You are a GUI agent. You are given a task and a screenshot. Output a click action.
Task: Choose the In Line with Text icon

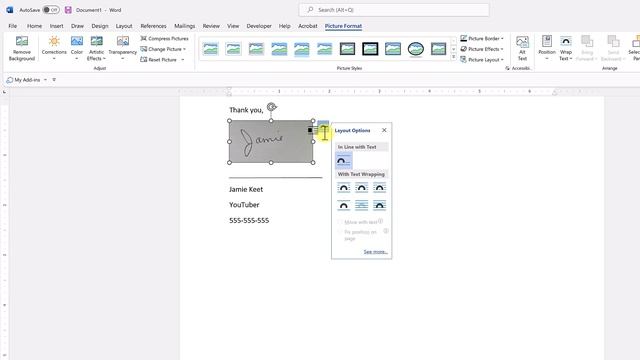(x=344, y=161)
